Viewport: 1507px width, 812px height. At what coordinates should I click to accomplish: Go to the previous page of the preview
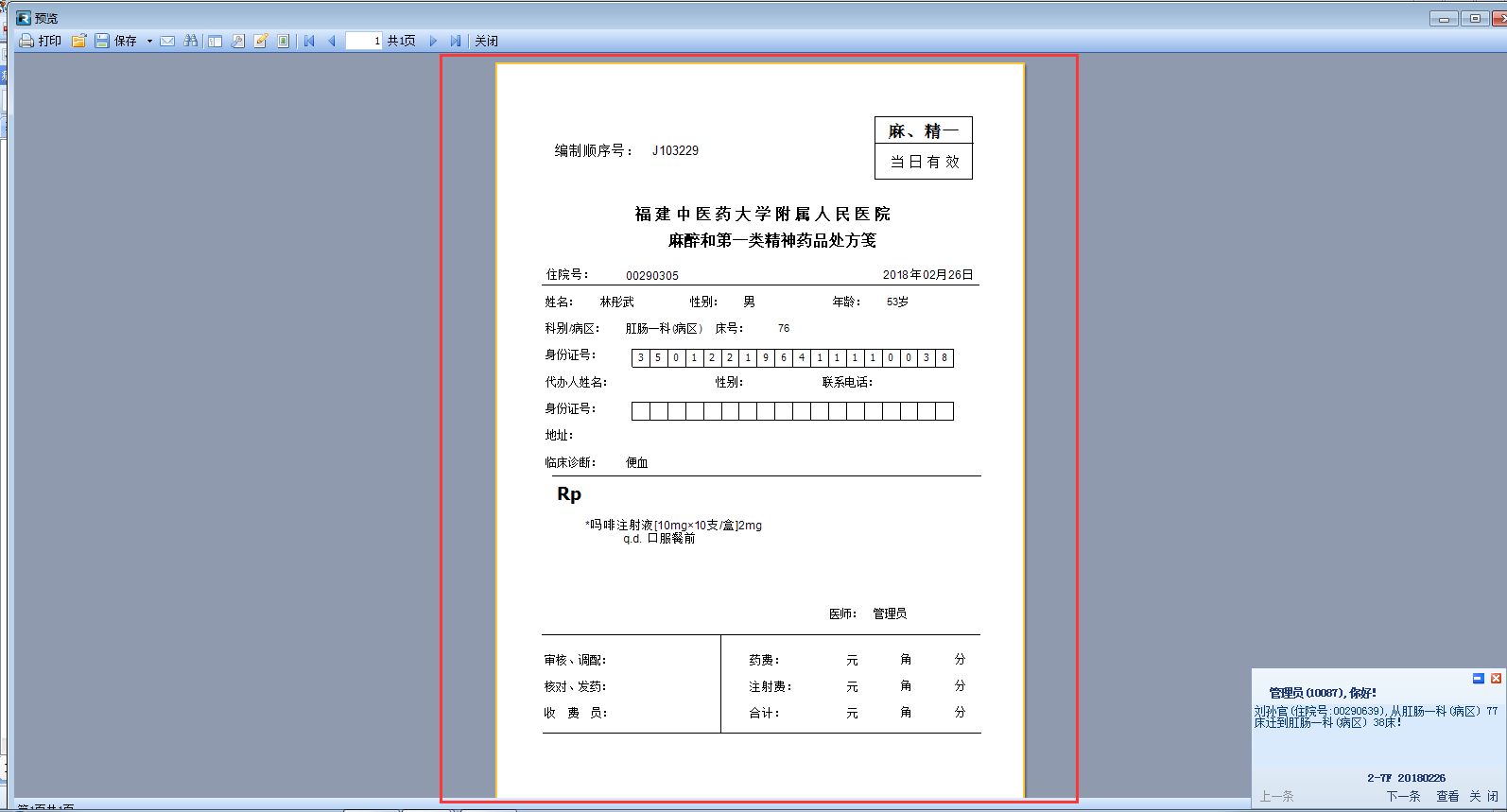coord(332,41)
